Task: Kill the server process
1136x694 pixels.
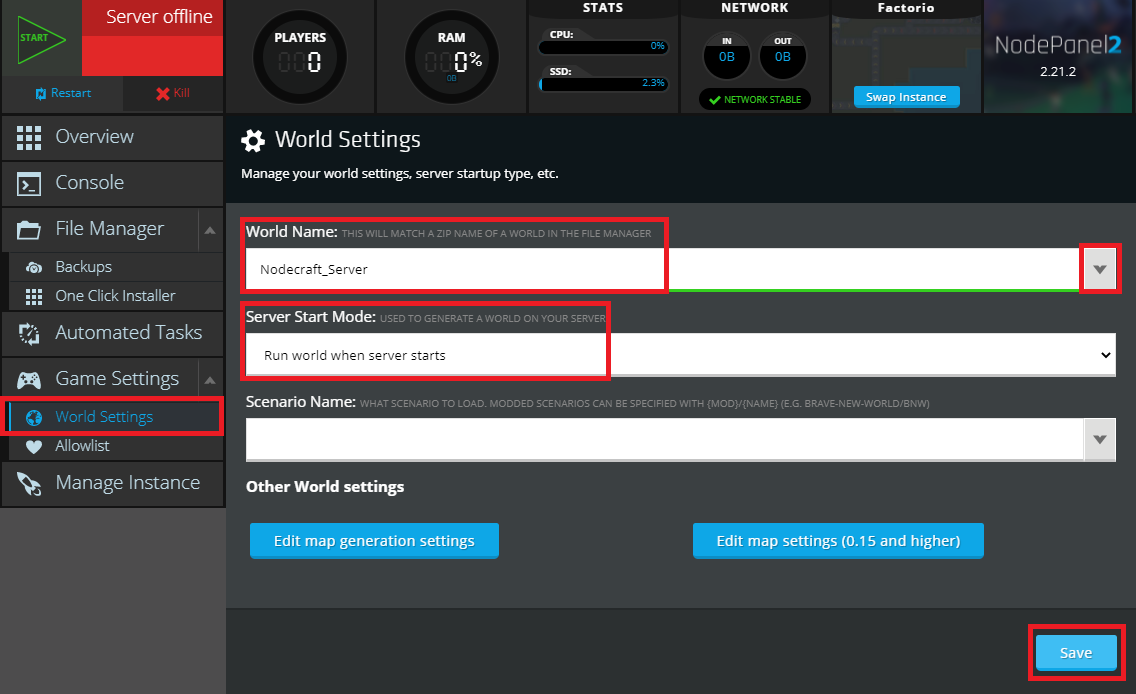Action: coord(173,93)
